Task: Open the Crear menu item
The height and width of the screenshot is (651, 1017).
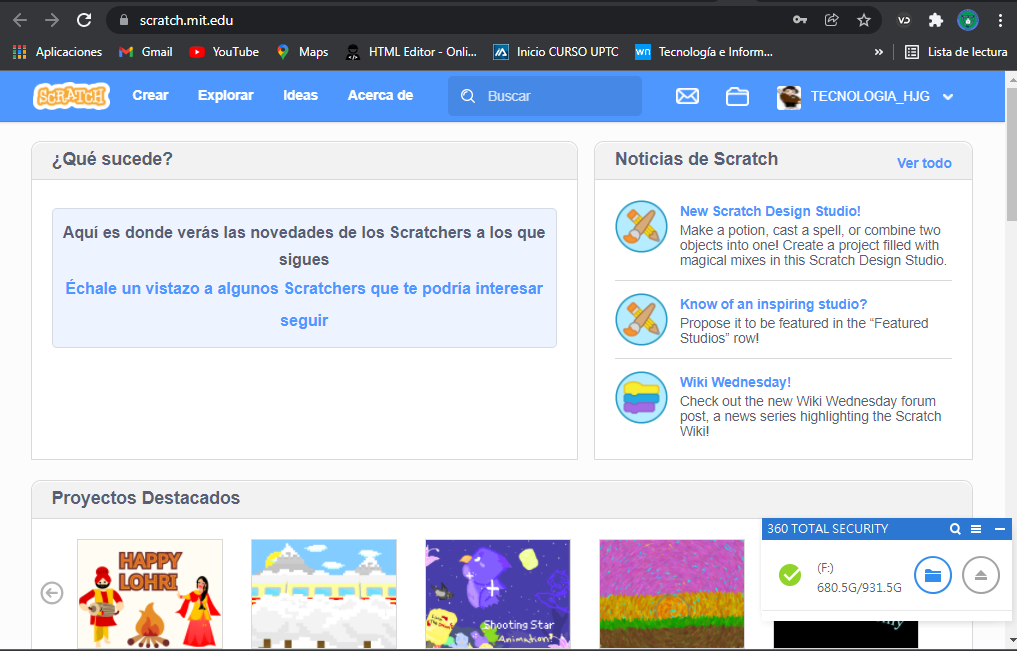Action: (150, 95)
